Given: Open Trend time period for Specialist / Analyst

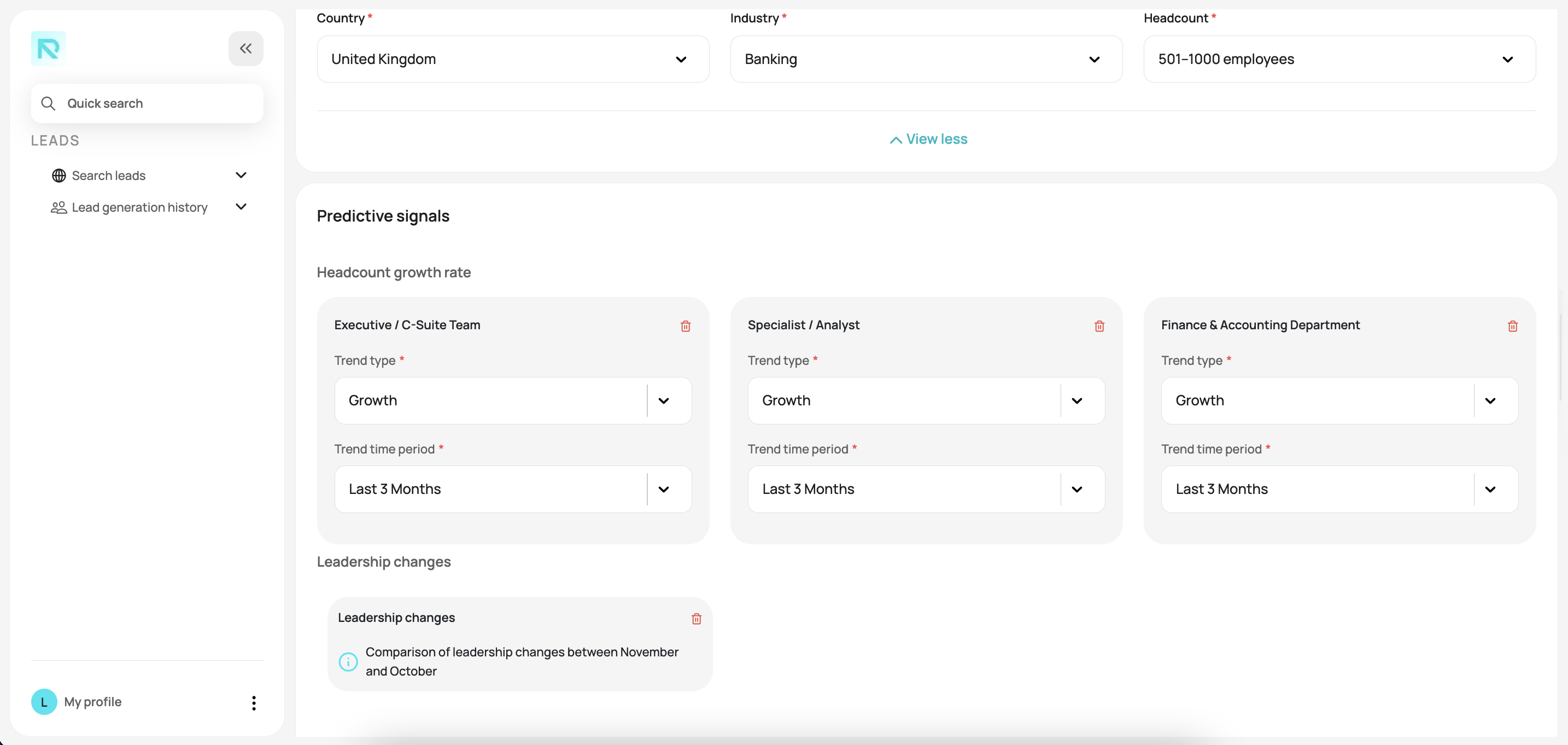Looking at the screenshot, I should 926,489.
